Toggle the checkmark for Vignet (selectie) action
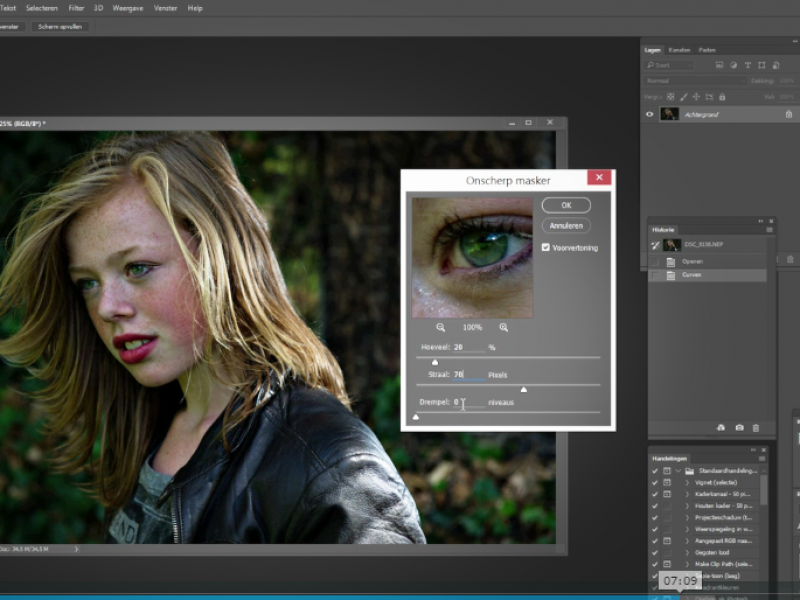 [655, 482]
